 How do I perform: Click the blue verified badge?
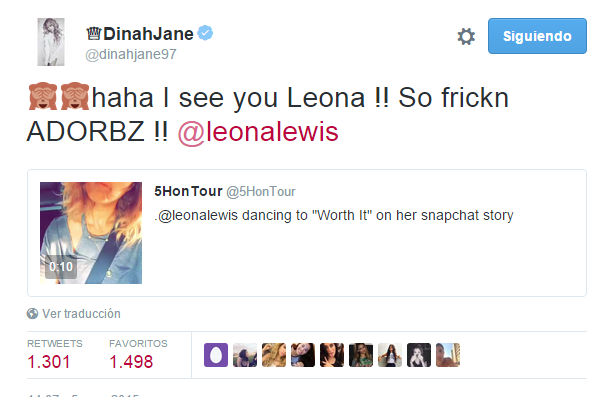click(x=205, y=33)
